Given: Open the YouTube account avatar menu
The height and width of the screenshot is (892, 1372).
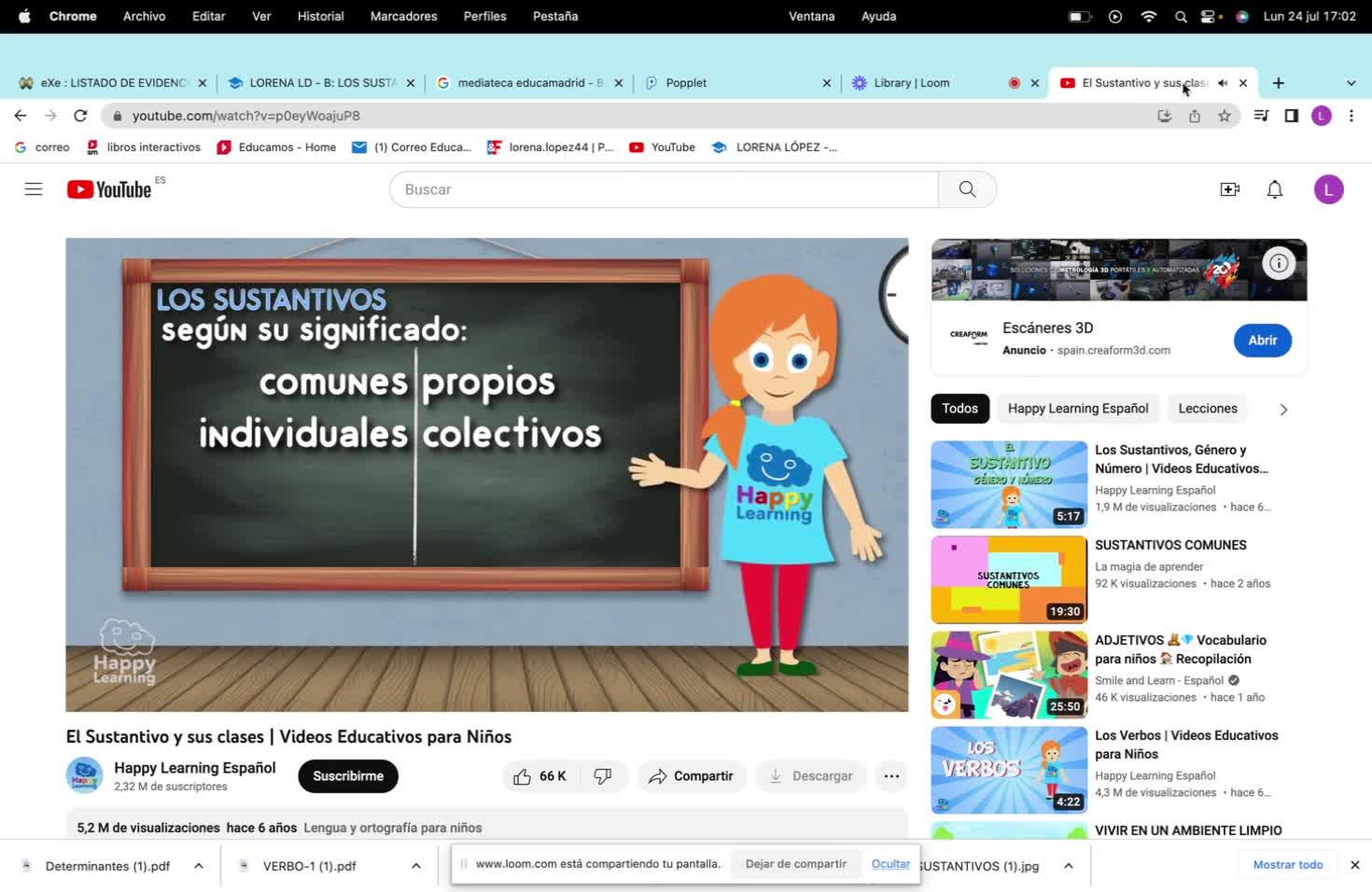Looking at the screenshot, I should [x=1328, y=189].
